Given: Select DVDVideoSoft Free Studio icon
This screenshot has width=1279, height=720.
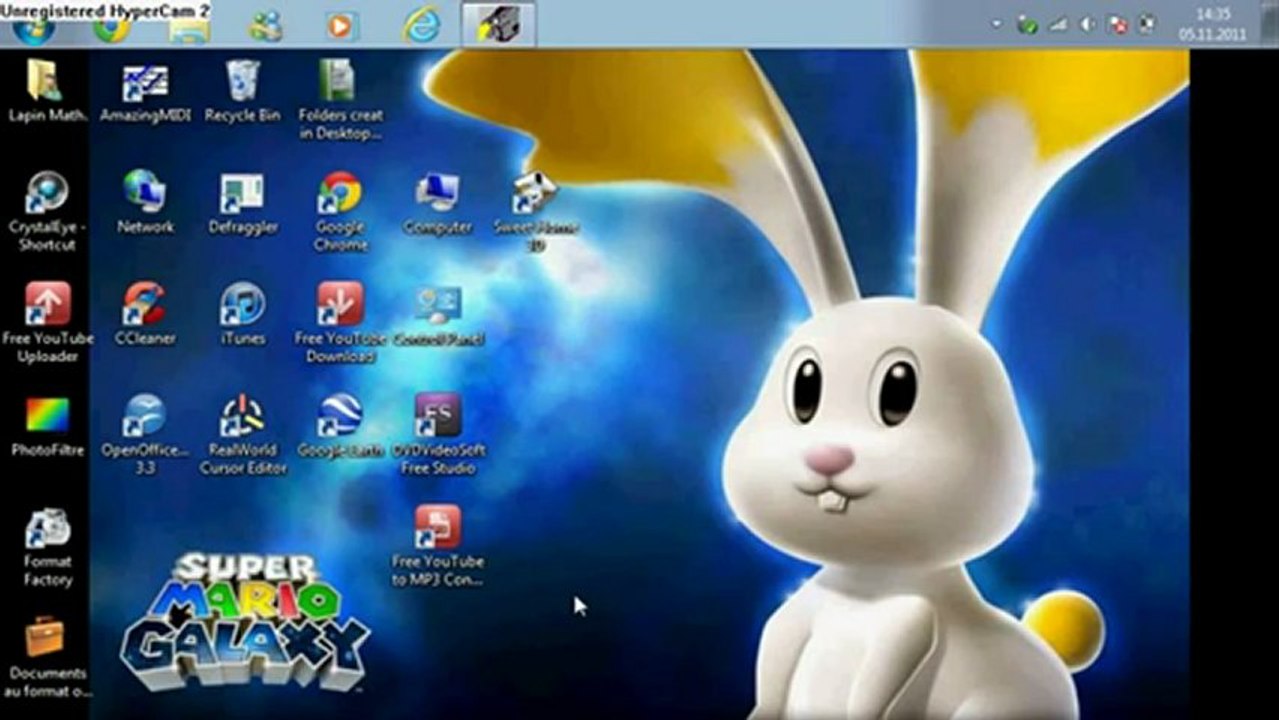Looking at the screenshot, I should pyautogui.click(x=438, y=433).
